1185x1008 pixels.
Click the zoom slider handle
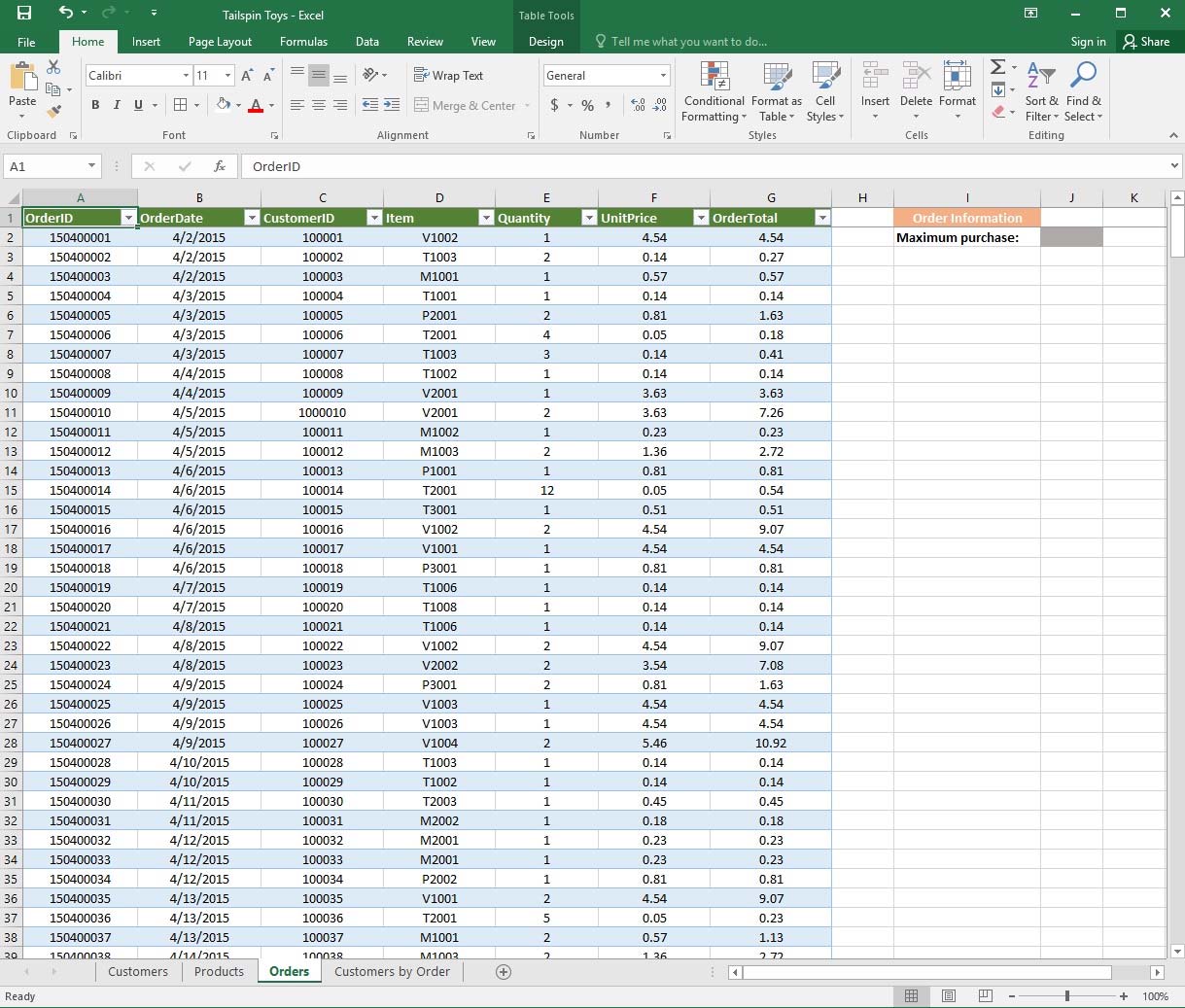click(1067, 996)
